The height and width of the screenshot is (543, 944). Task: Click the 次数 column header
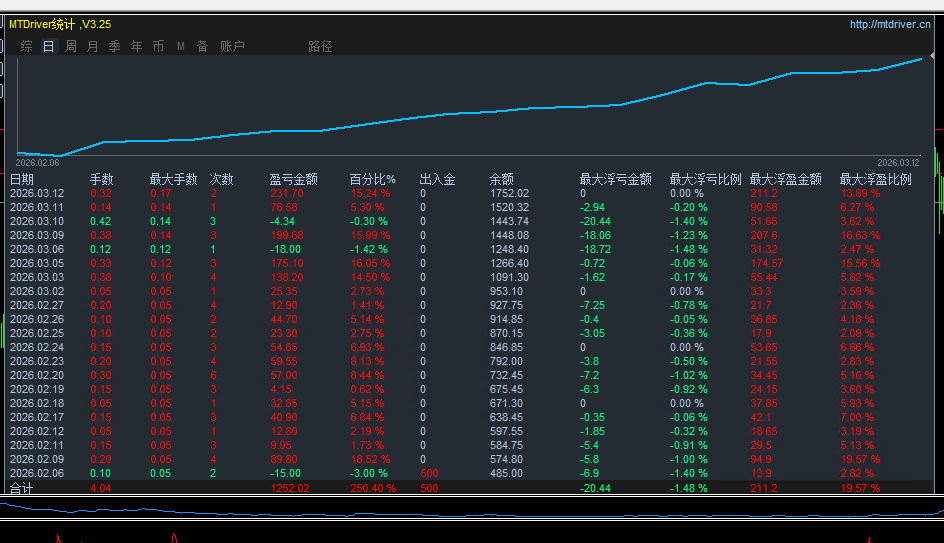click(x=222, y=179)
